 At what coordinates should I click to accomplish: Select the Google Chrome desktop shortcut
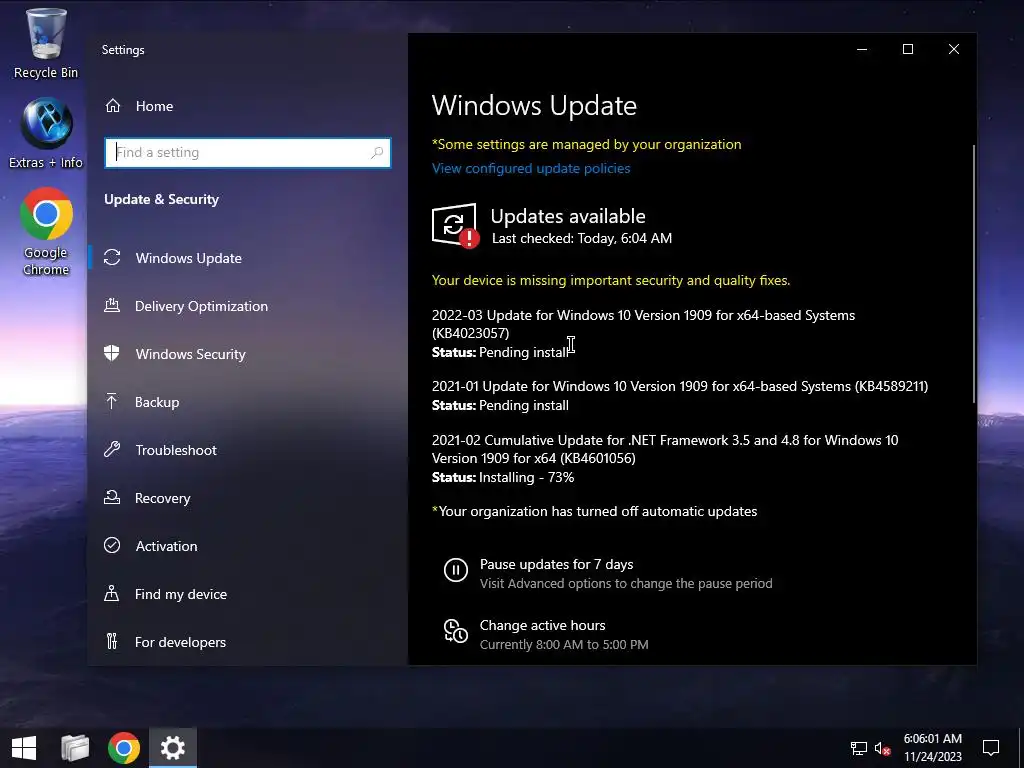point(46,232)
